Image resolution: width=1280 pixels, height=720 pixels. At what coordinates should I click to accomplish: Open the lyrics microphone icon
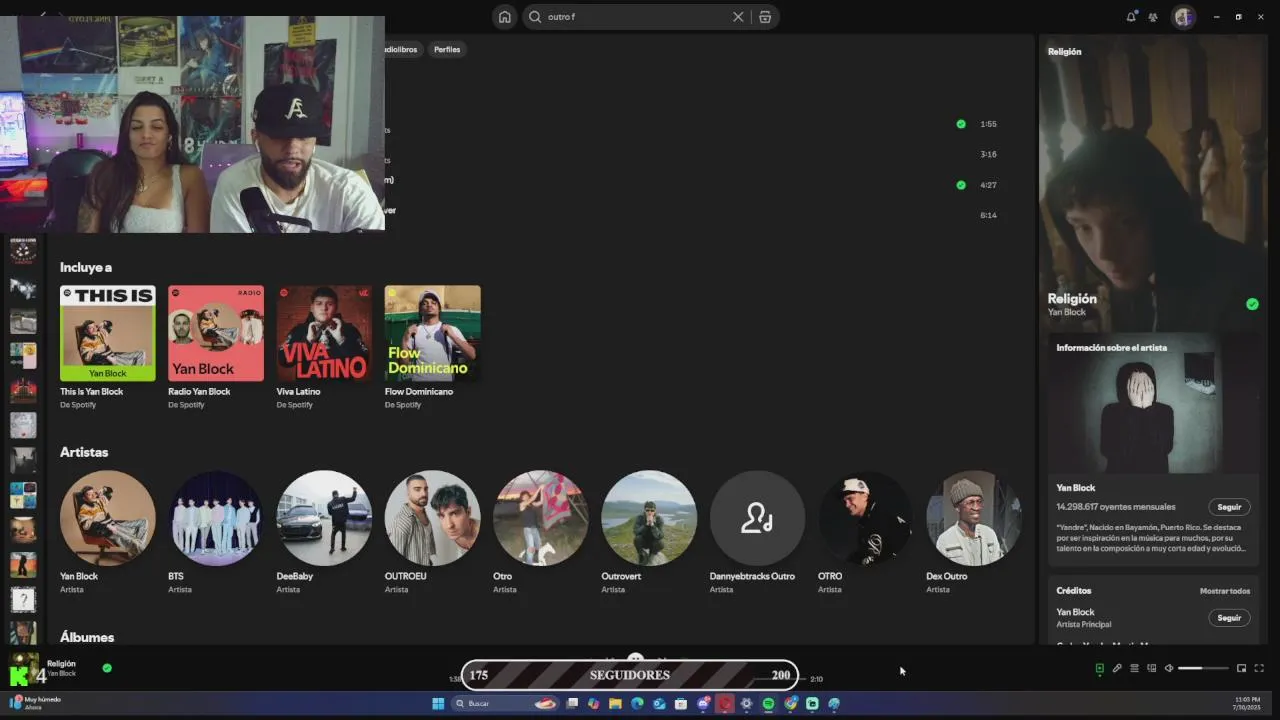pyautogui.click(x=1117, y=668)
